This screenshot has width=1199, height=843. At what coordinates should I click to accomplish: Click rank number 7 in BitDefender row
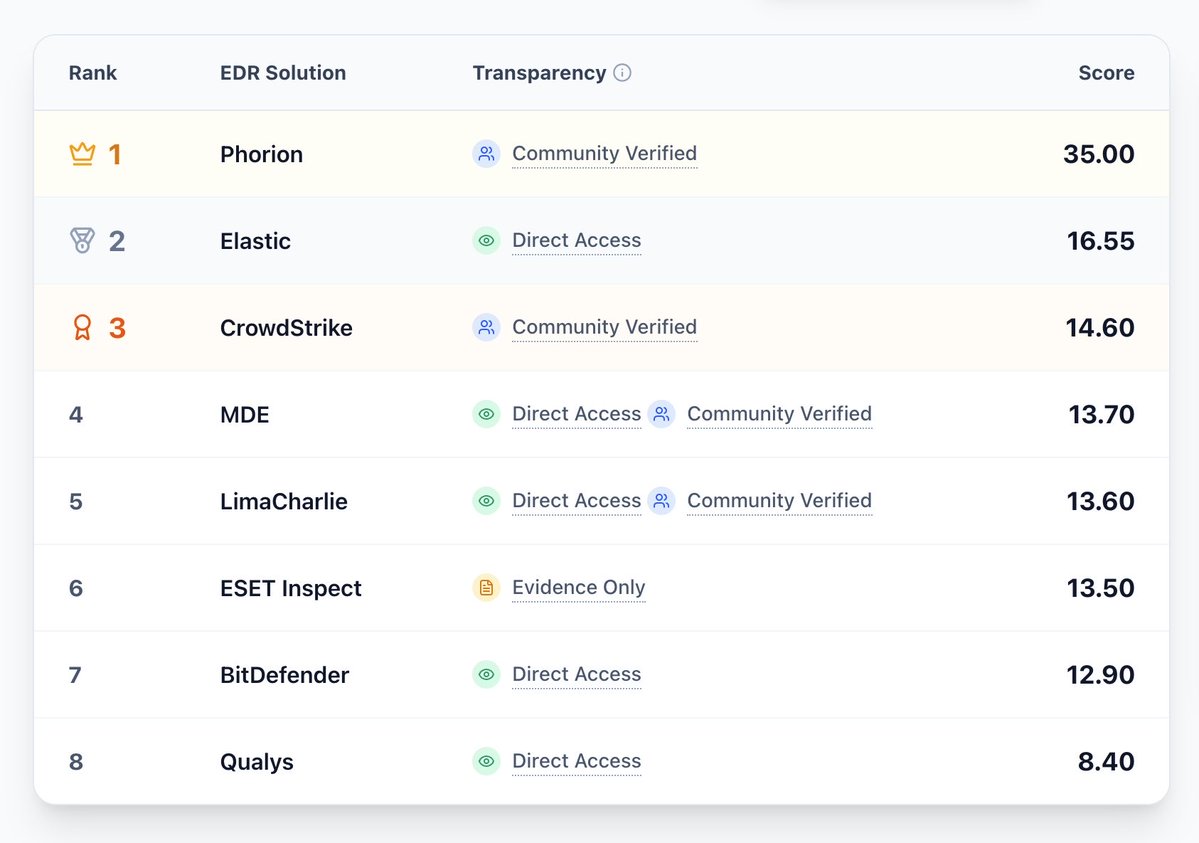pos(75,675)
